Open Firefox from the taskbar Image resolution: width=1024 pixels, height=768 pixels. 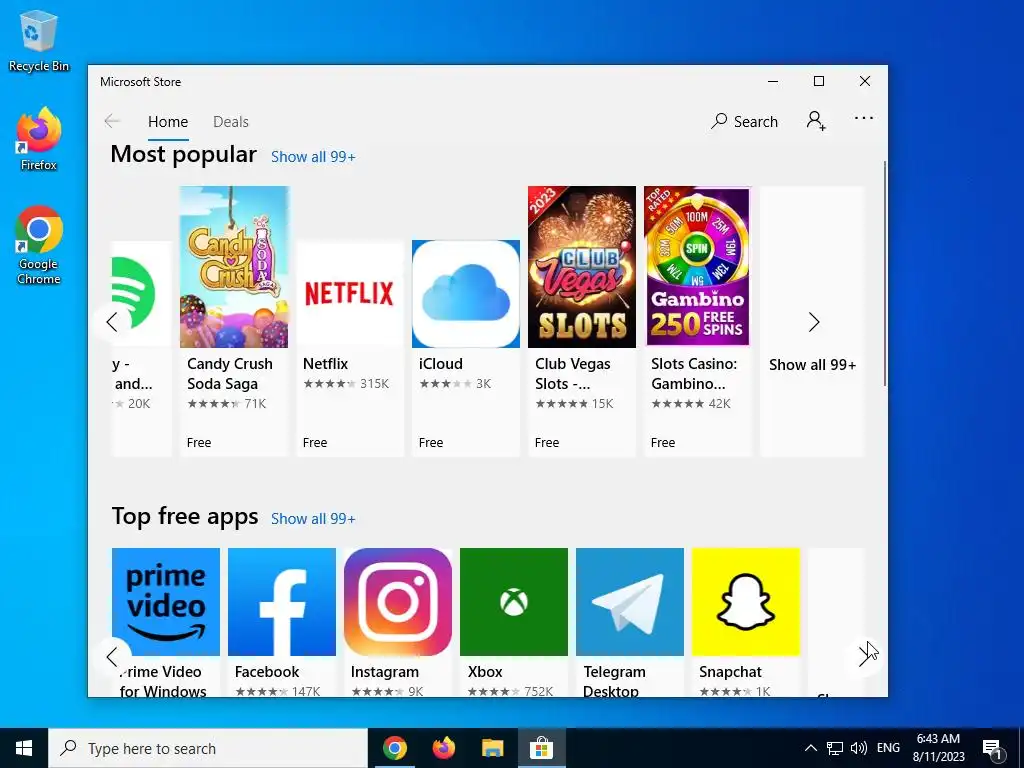pyautogui.click(x=443, y=748)
